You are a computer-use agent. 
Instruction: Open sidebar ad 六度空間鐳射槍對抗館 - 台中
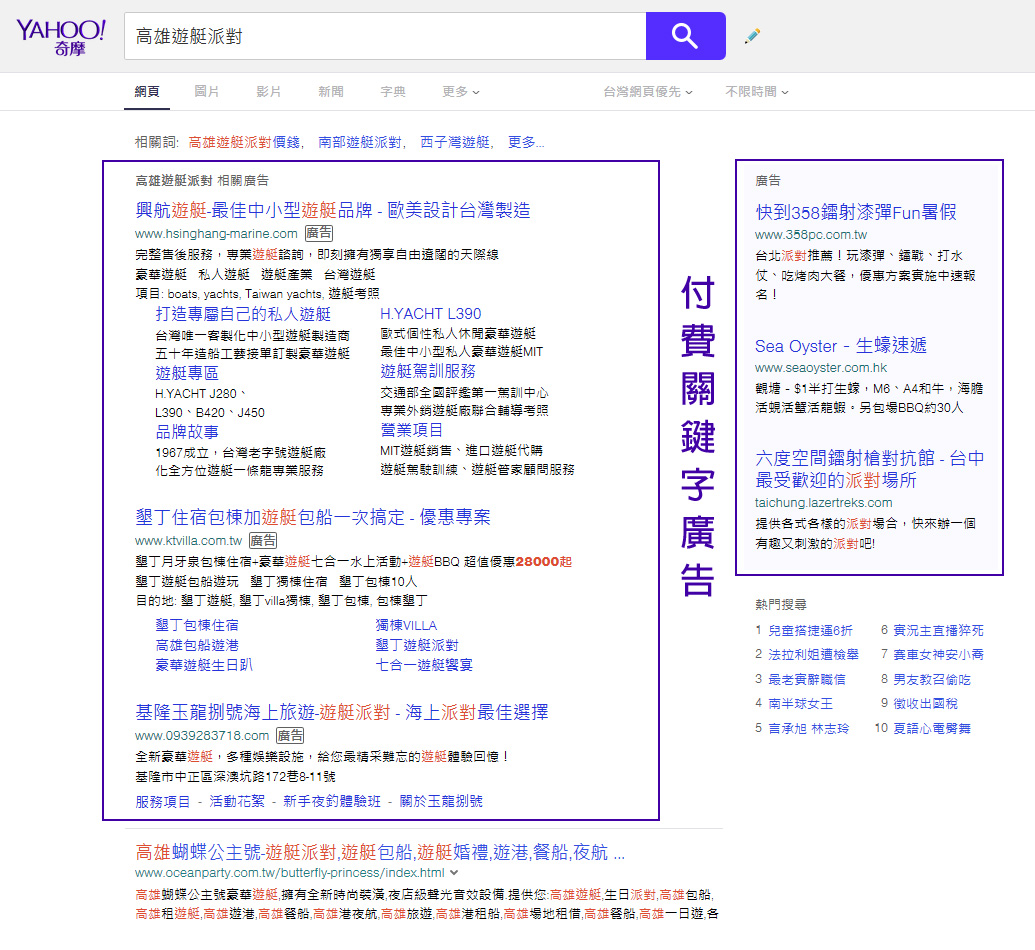870,469
